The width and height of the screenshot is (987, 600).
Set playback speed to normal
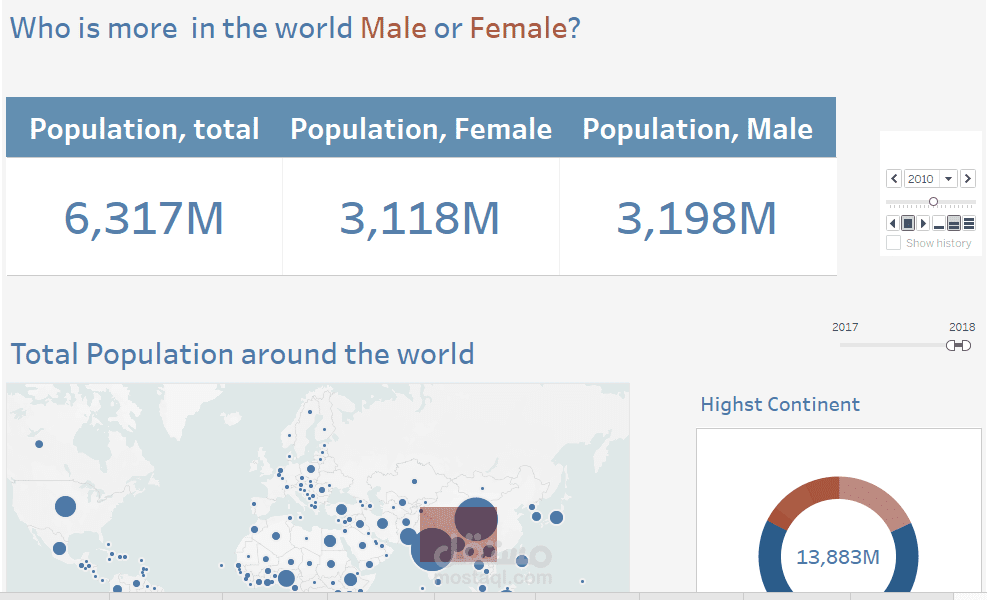[954, 223]
